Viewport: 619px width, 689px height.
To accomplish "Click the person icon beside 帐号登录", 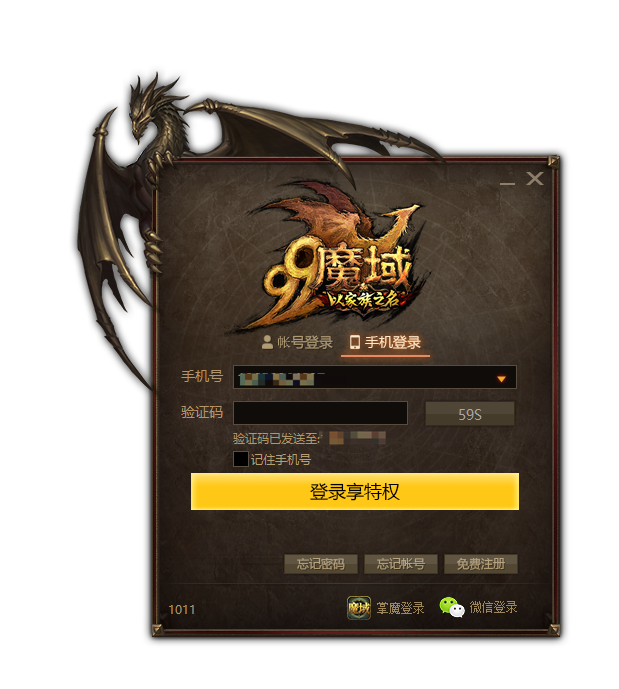I will pos(267,342).
